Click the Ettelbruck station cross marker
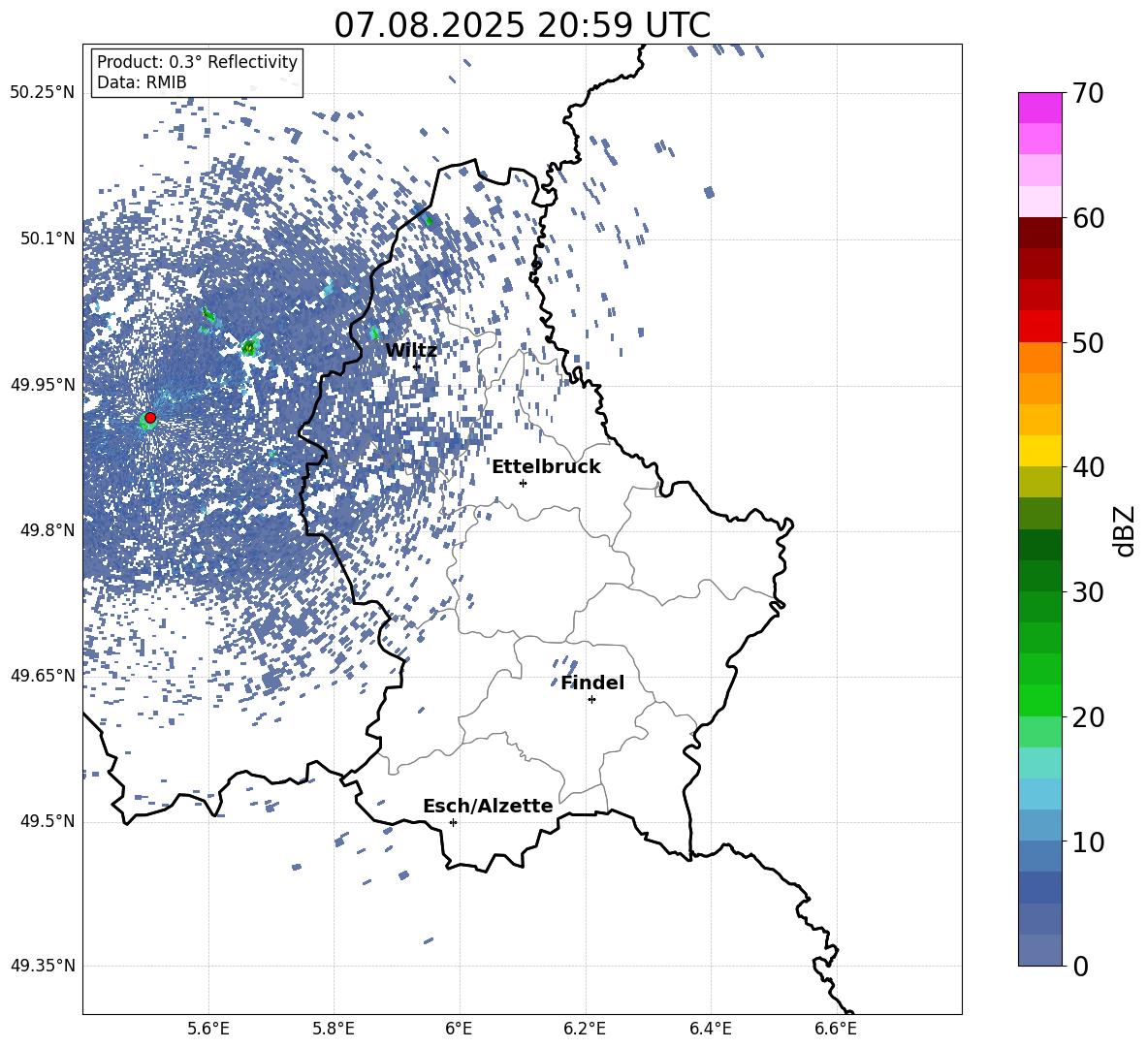This screenshot has height=1048, width=1148. click(523, 483)
